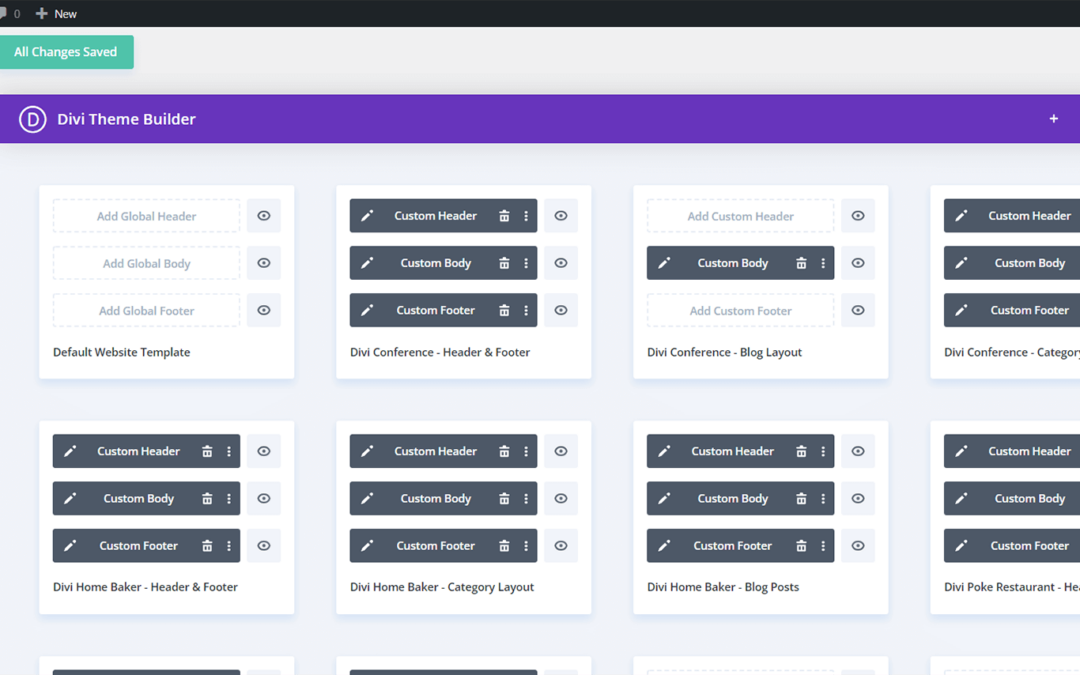Click the comments bubble icon in admin bar

5,14
